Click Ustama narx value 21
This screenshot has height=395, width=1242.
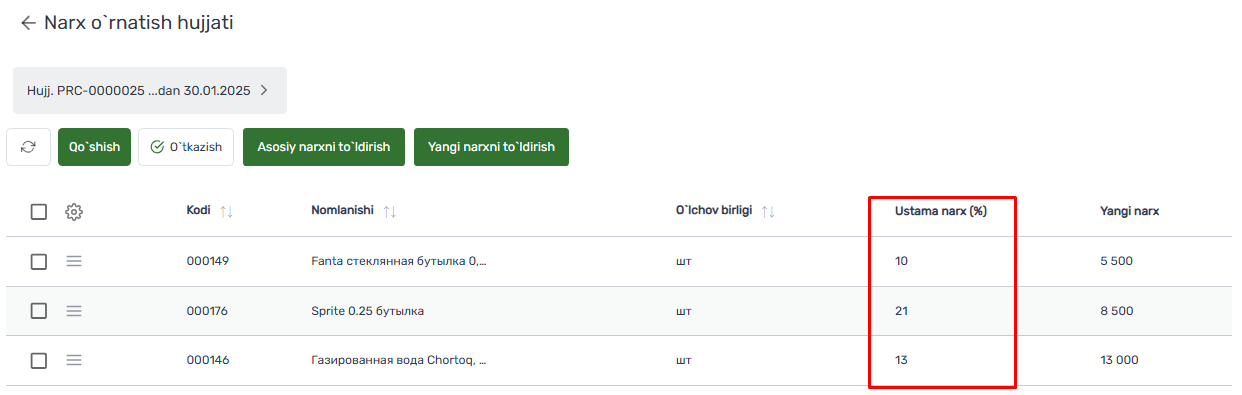(902, 311)
